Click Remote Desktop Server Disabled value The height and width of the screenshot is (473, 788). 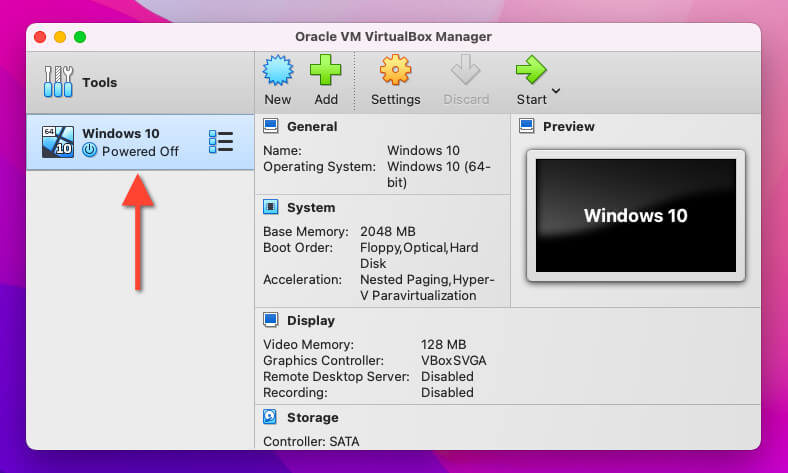click(447, 377)
